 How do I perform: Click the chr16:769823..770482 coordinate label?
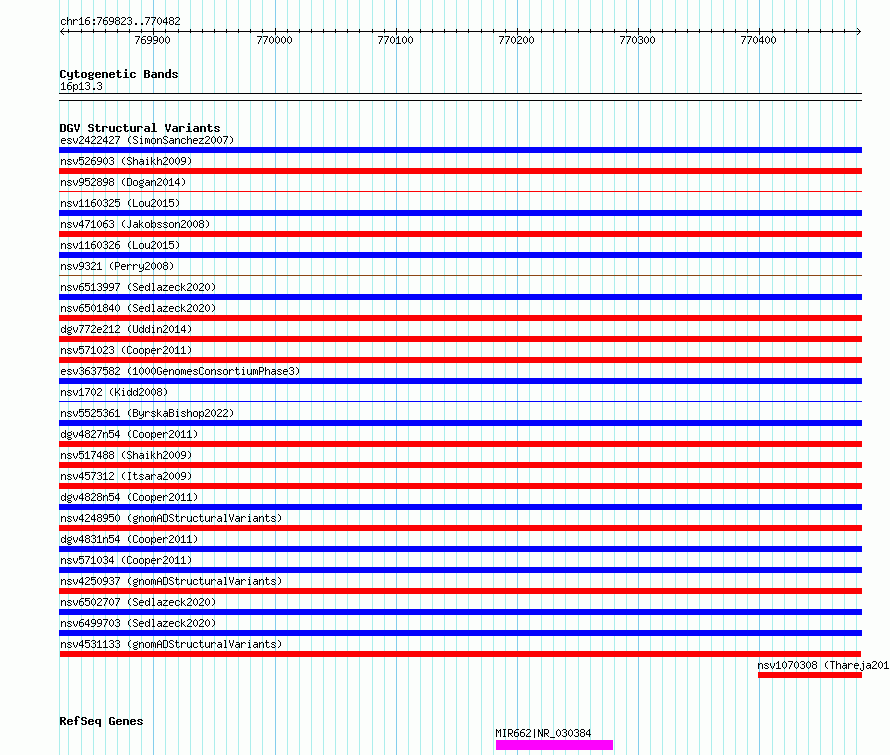pos(120,21)
